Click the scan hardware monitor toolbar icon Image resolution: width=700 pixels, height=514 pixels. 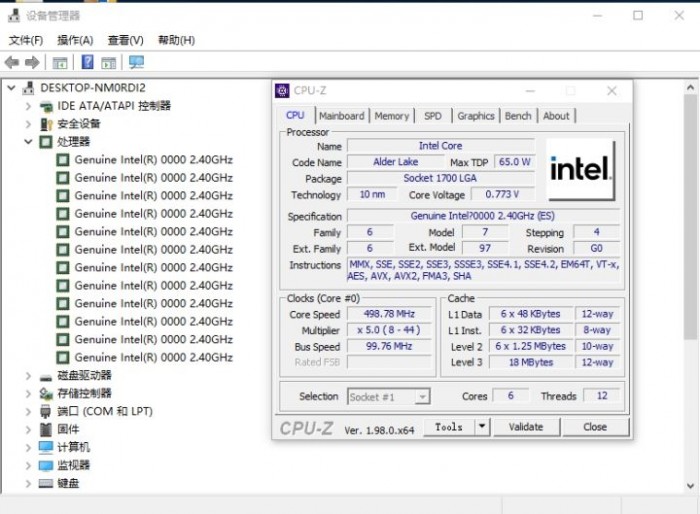[x=136, y=63]
